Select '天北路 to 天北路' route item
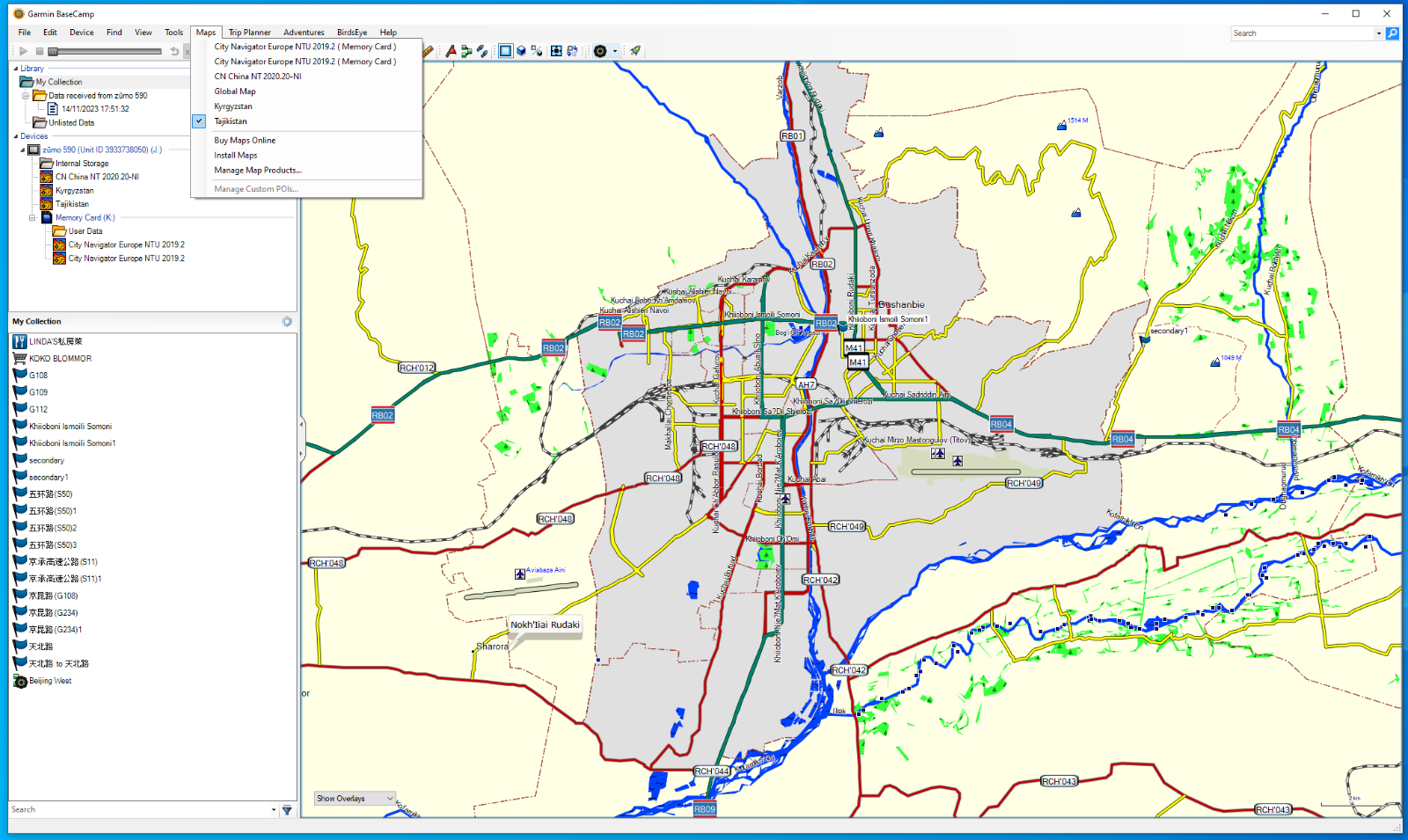Image resolution: width=1408 pixels, height=840 pixels. pyautogui.click(x=51, y=664)
